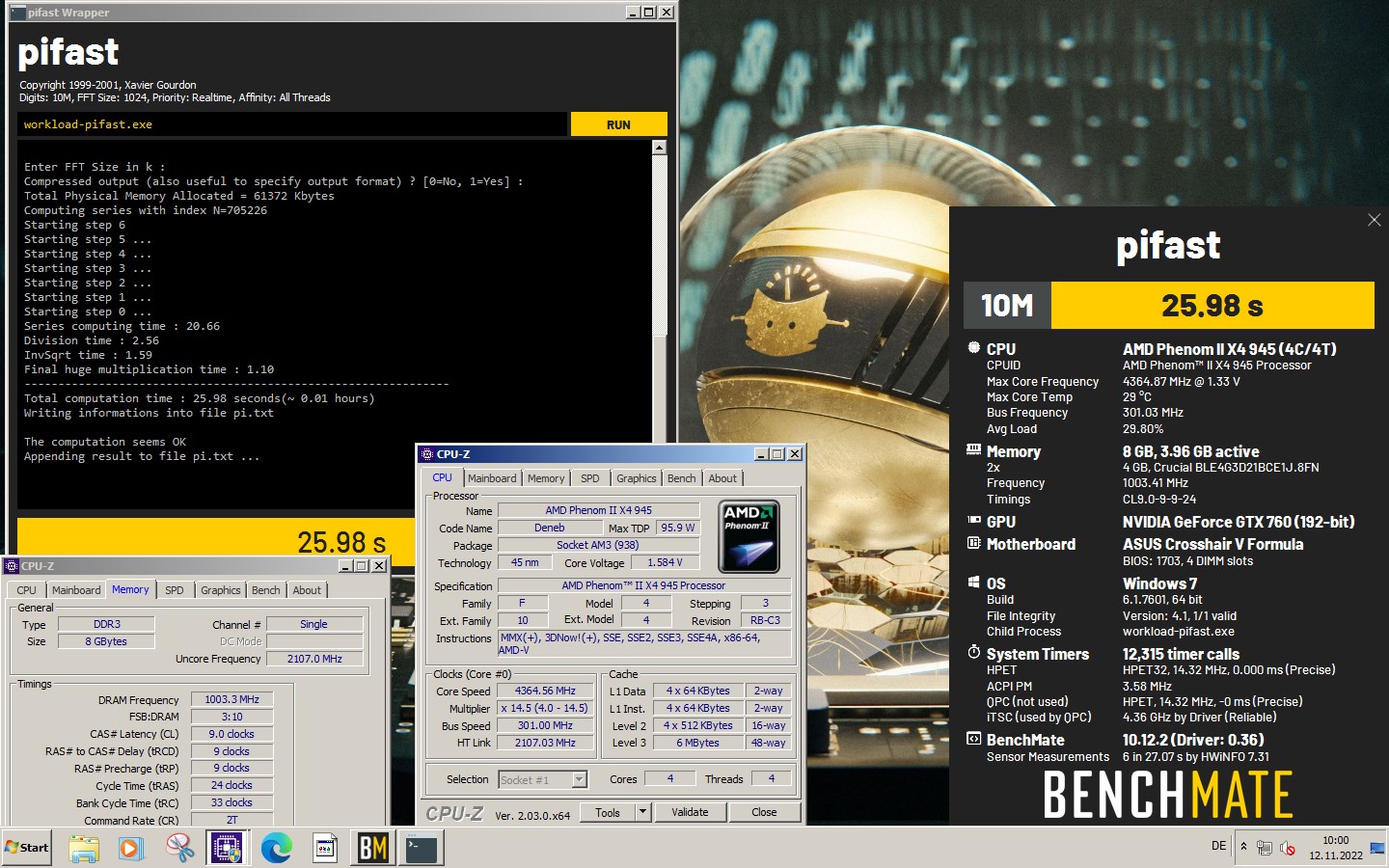Select Mainboard tab in Memory CPU-Z window
The image size is (1389, 868).
point(76,590)
